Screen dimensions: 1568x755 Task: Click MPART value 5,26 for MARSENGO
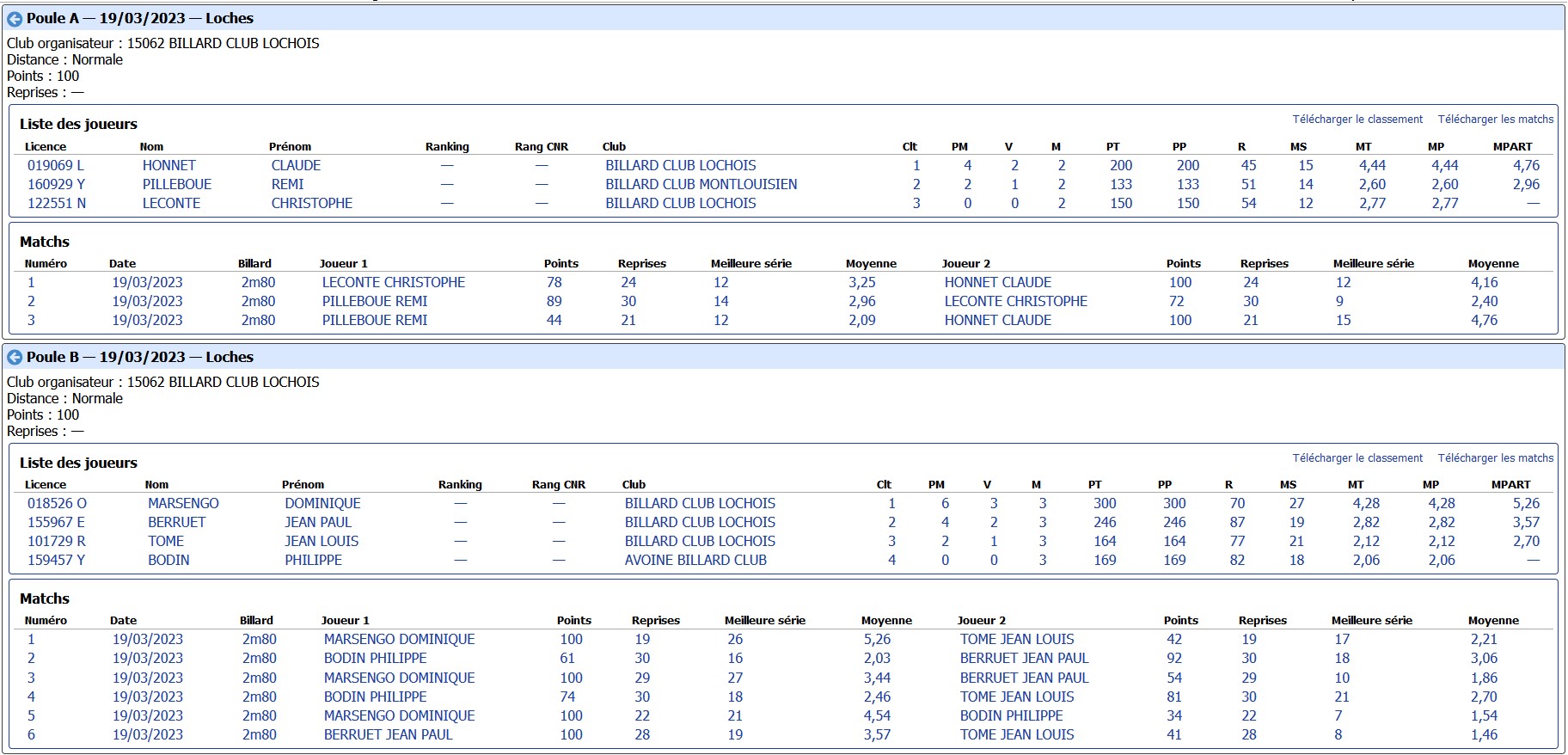1526,503
